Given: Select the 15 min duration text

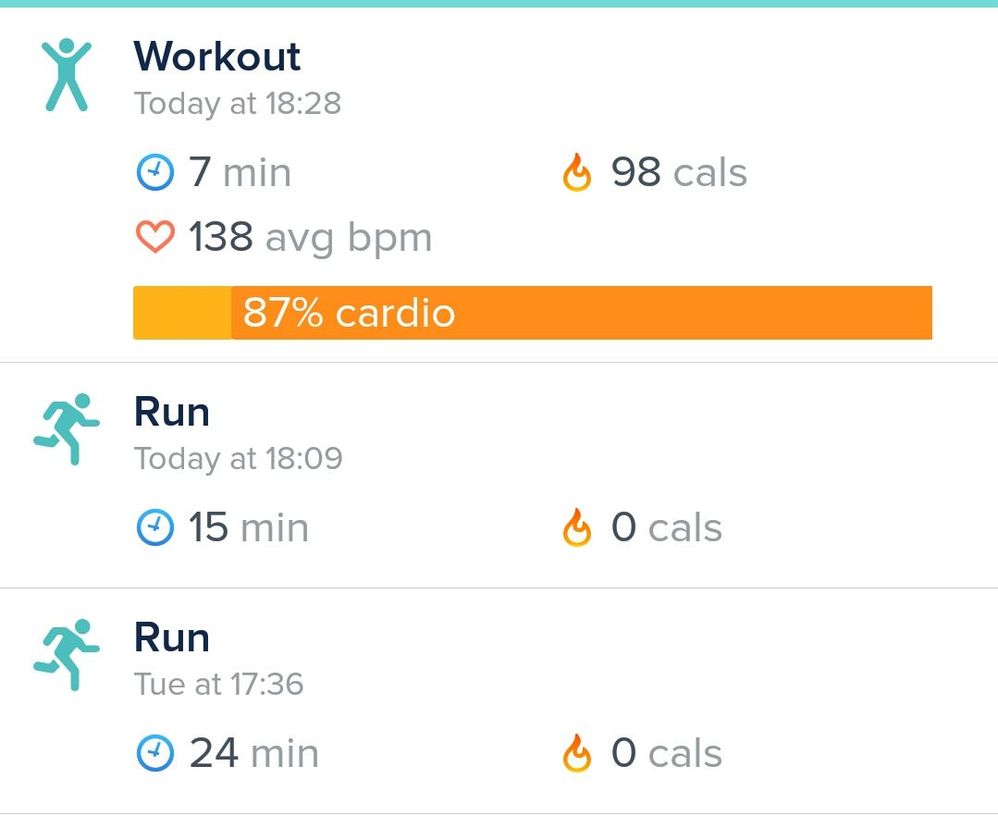Looking at the screenshot, I should (x=249, y=528).
